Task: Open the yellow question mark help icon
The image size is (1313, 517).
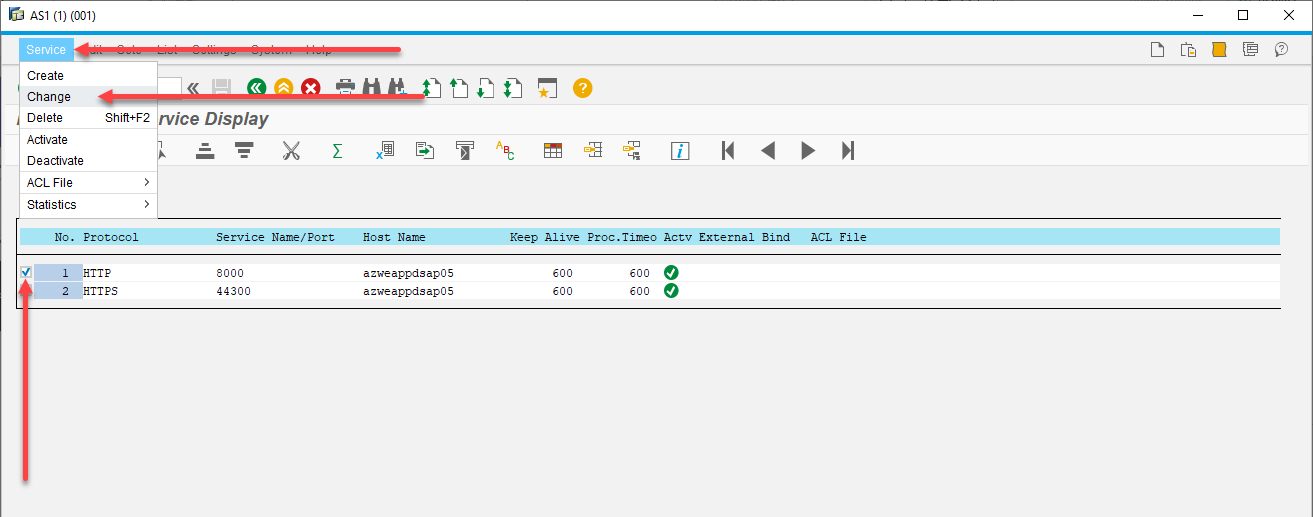Action: [x=583, y=88]
